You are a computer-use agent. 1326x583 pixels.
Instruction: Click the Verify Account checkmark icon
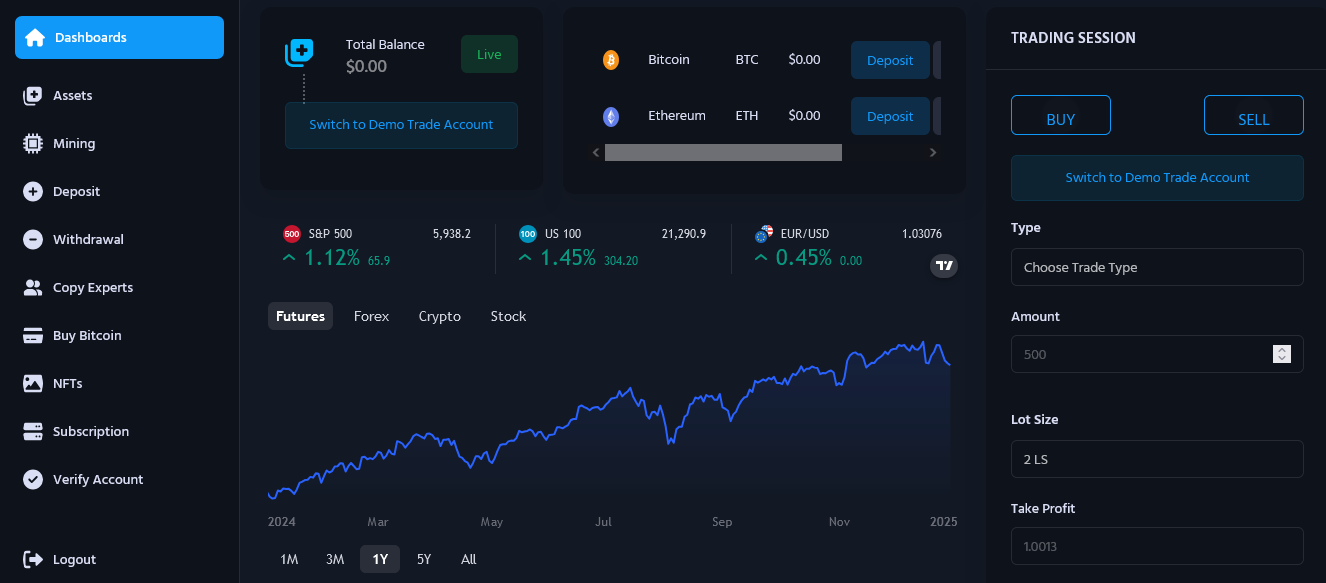33,479
